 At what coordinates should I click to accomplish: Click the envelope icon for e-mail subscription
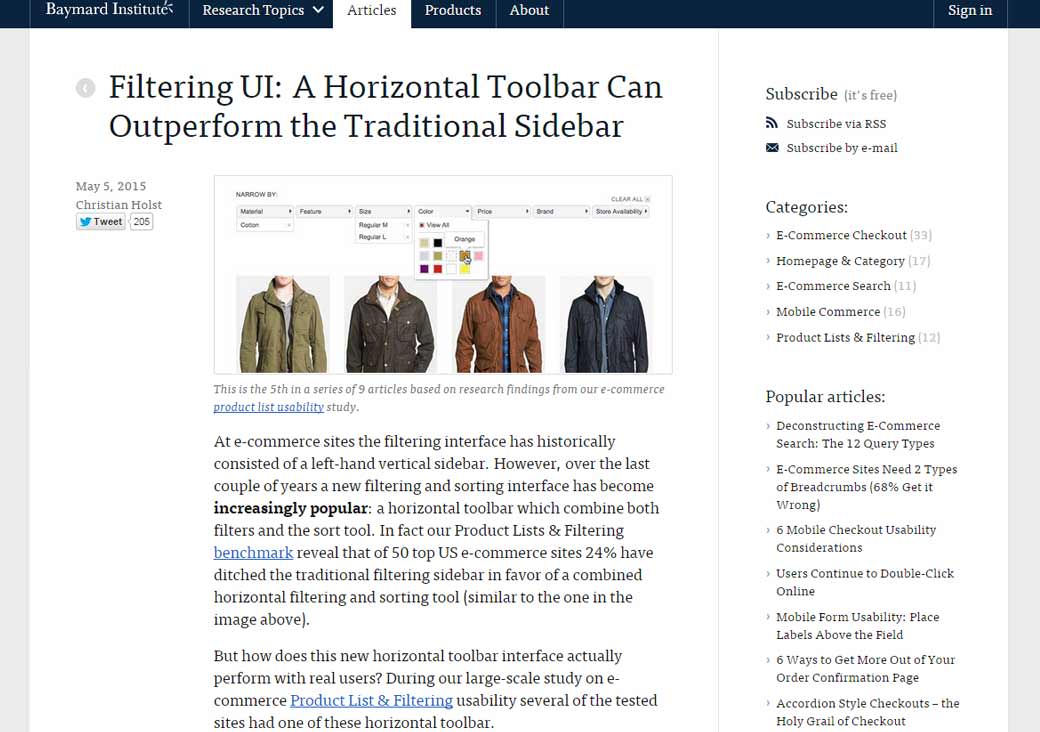771,147
